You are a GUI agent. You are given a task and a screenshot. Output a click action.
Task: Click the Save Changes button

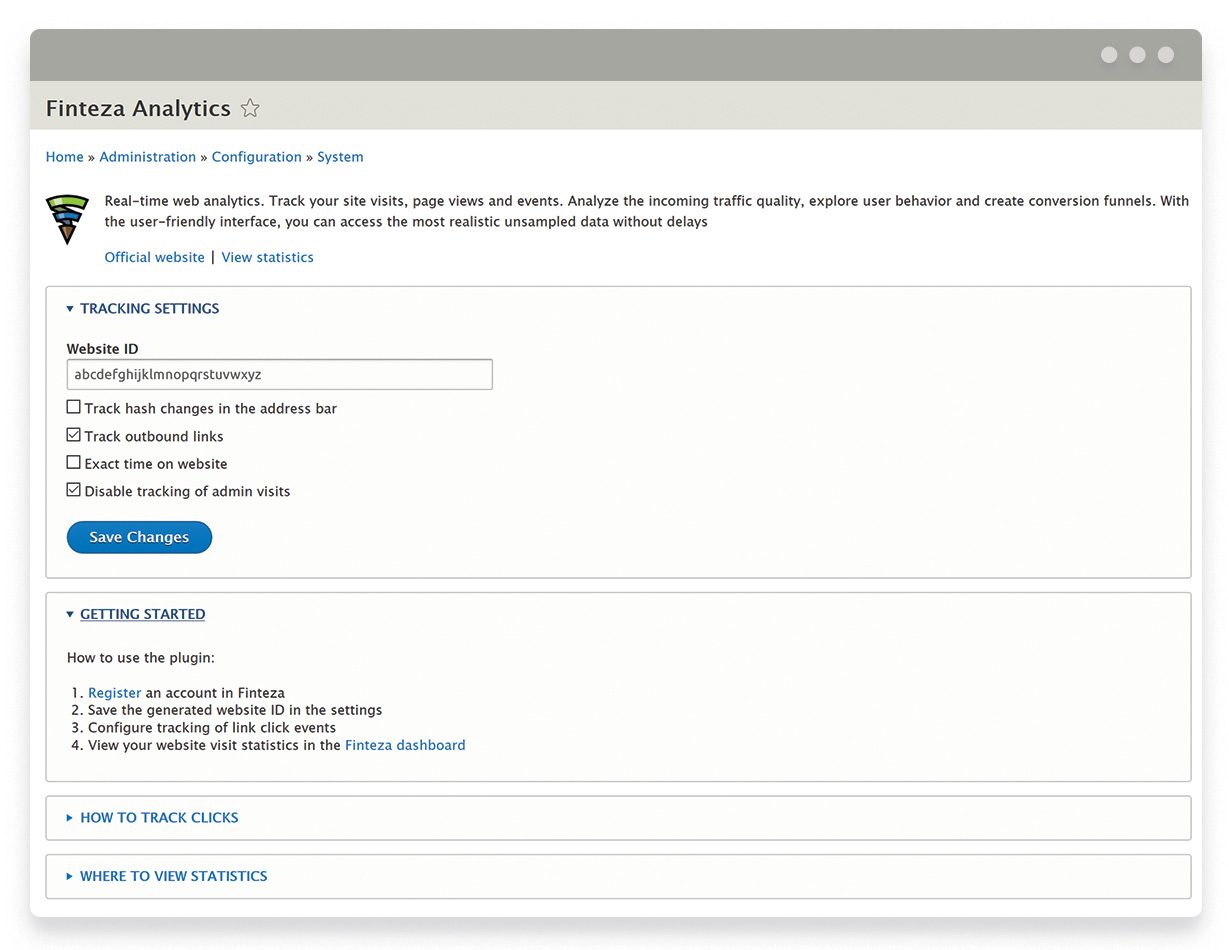139,537
